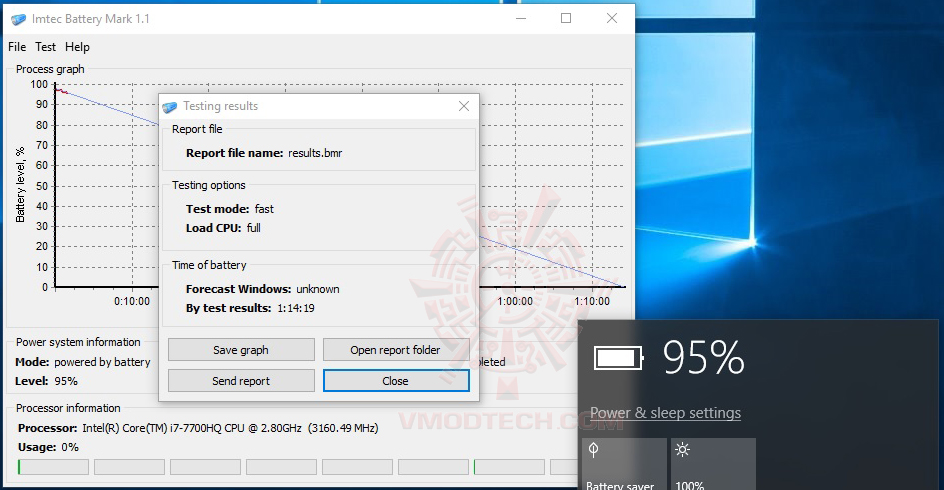Click the '0:10:00' graph axis label
944x490 pixels.
[x=132, y=301]
